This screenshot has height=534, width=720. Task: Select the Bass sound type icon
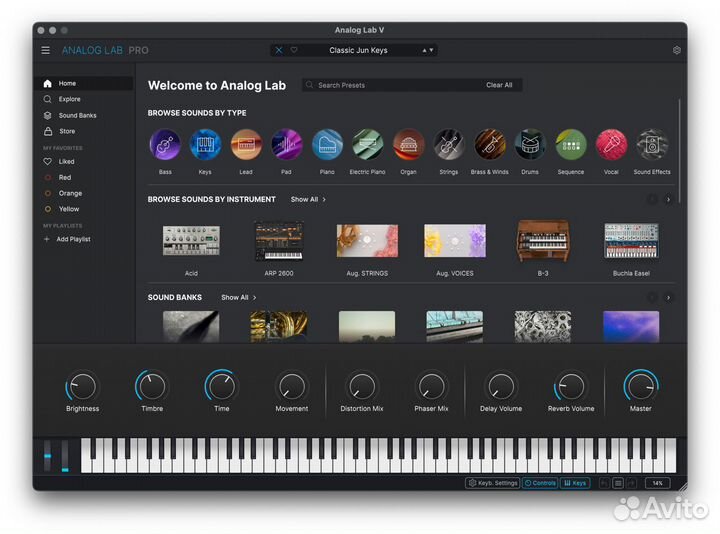[165, 145]
